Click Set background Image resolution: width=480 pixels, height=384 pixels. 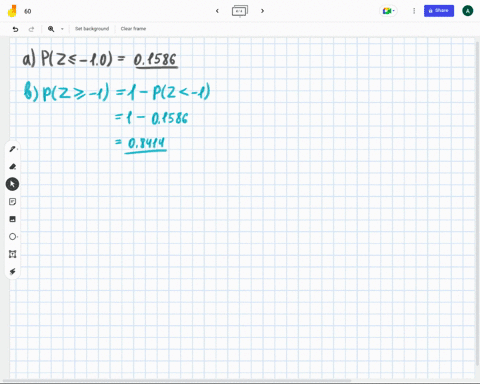pos(92,29)
